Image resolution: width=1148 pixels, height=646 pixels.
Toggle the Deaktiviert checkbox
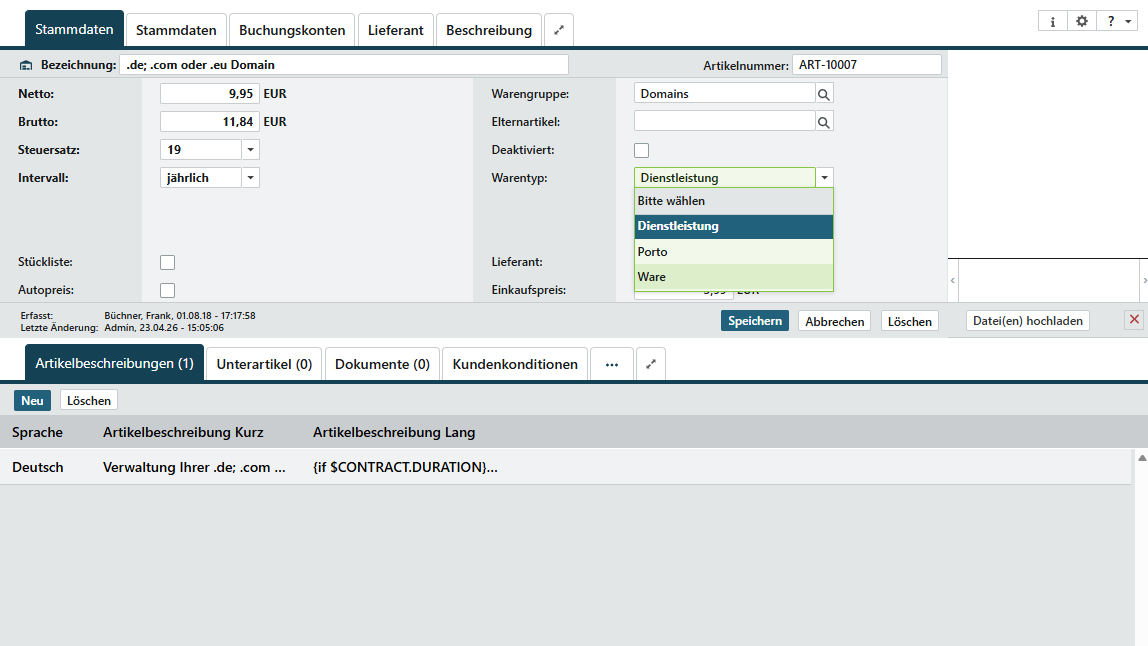641,150
